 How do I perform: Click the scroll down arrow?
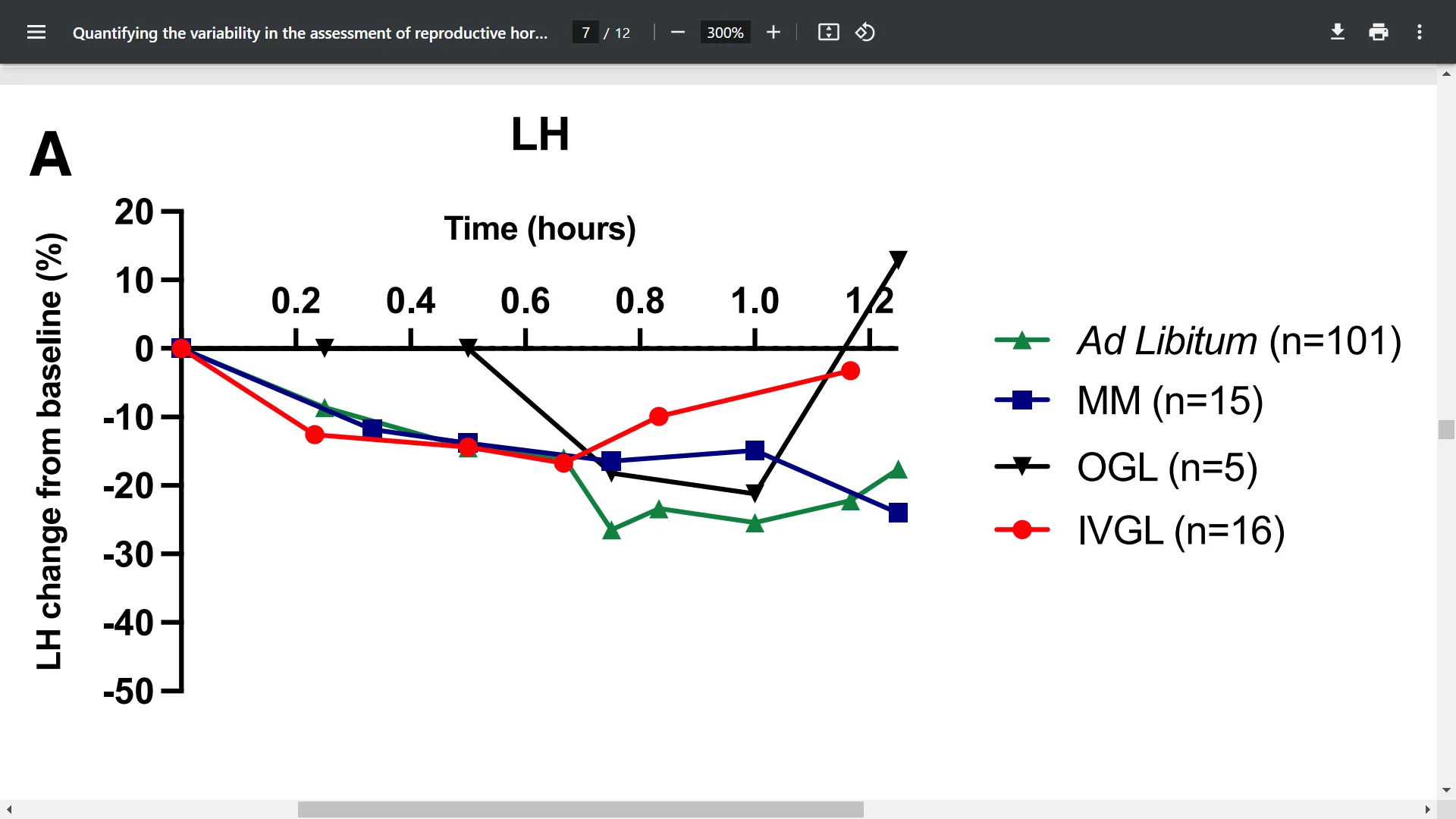coord(1446,790)
